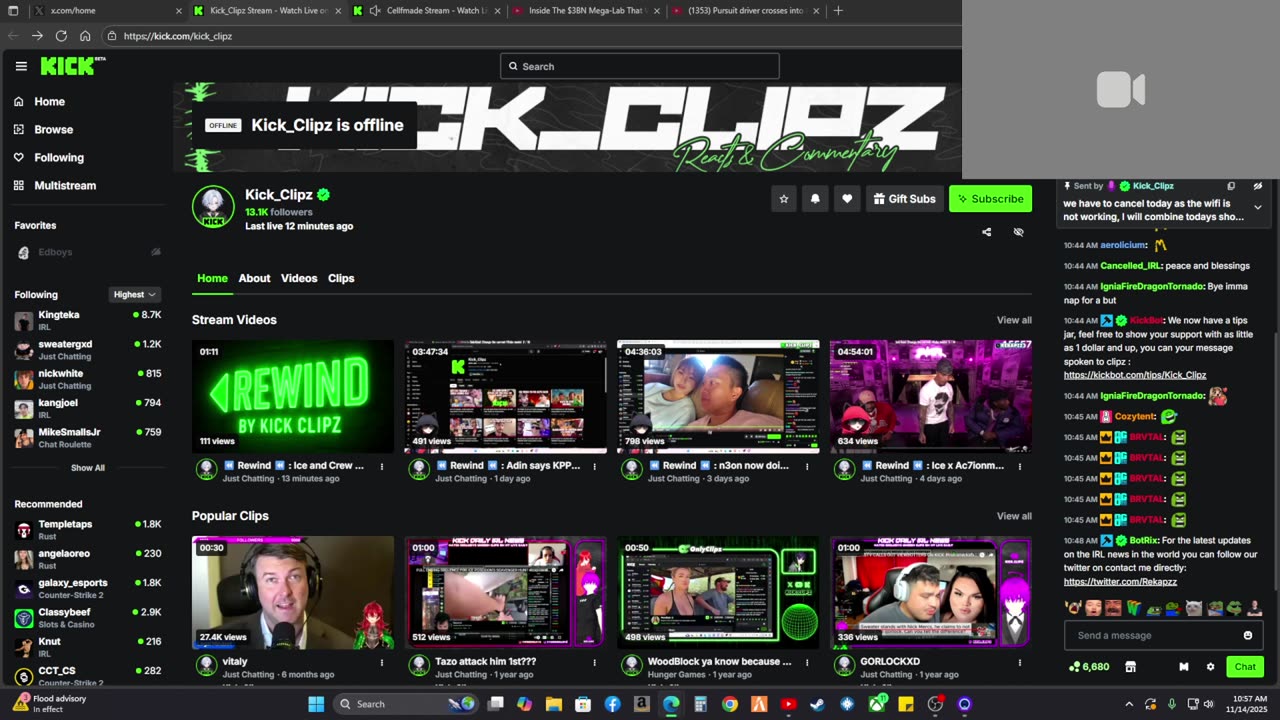Open options menu for n3on now video

point(807,466)
